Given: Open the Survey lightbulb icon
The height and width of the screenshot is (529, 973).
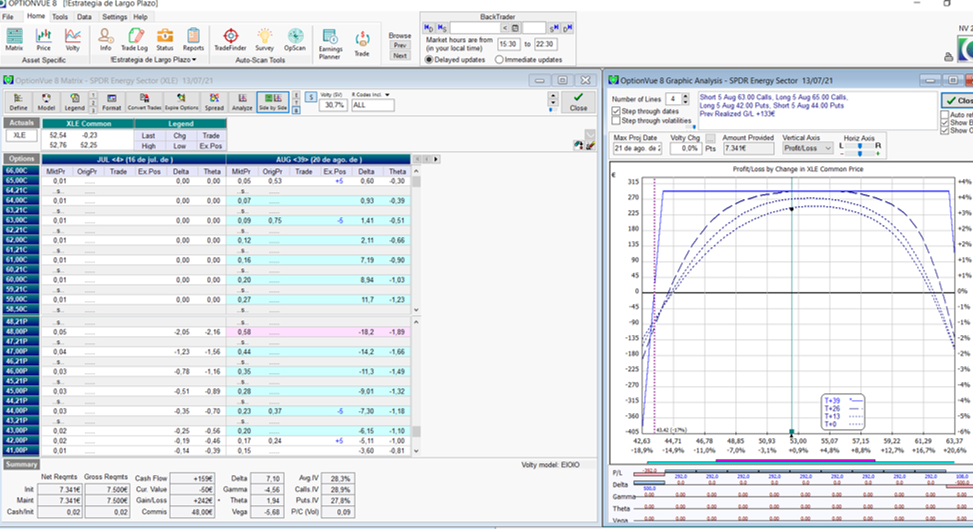Looking at the screenshot, I should pyautogui.click(x=265, y=40).
